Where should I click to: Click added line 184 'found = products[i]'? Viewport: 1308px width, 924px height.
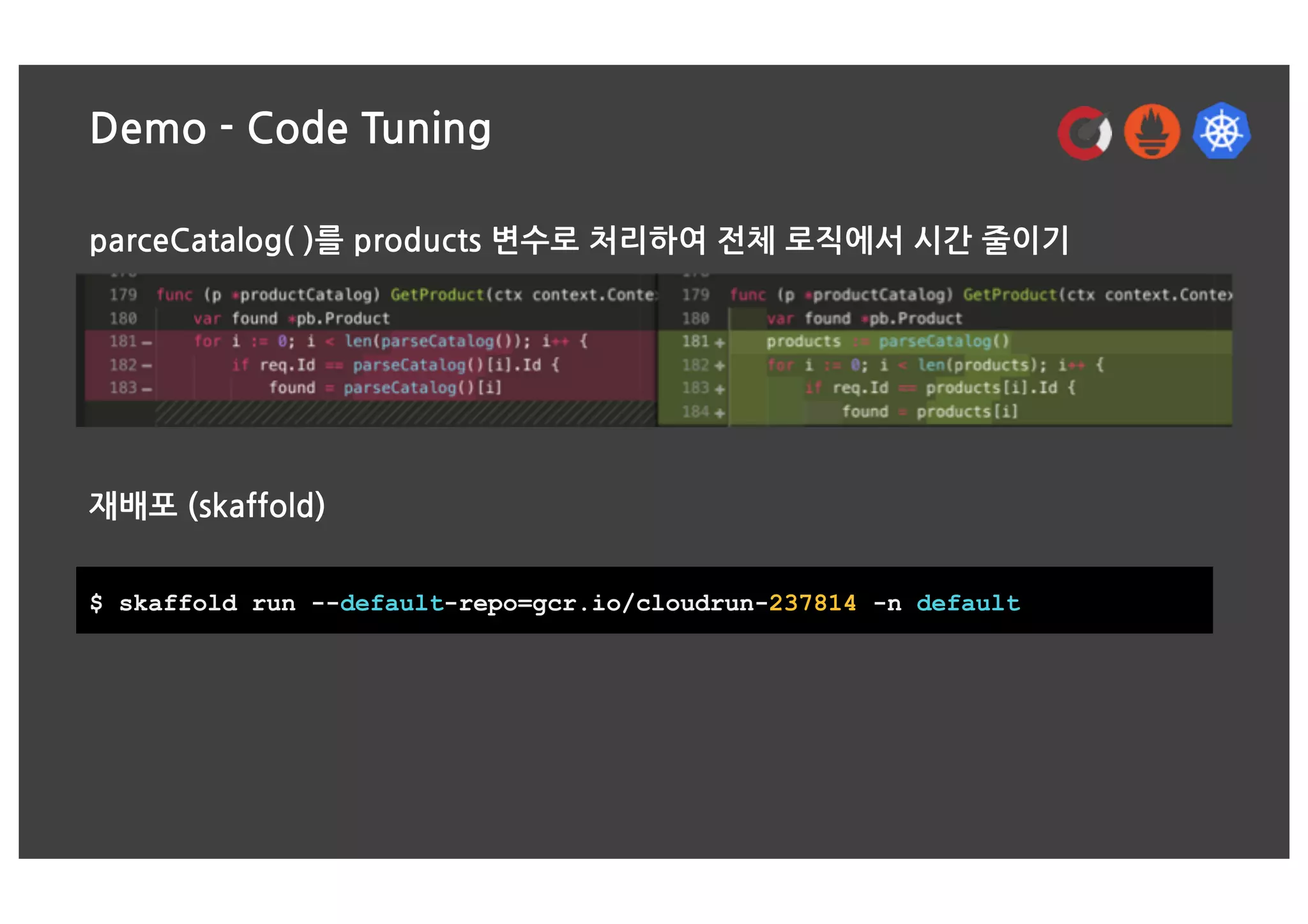coord(945,412)
